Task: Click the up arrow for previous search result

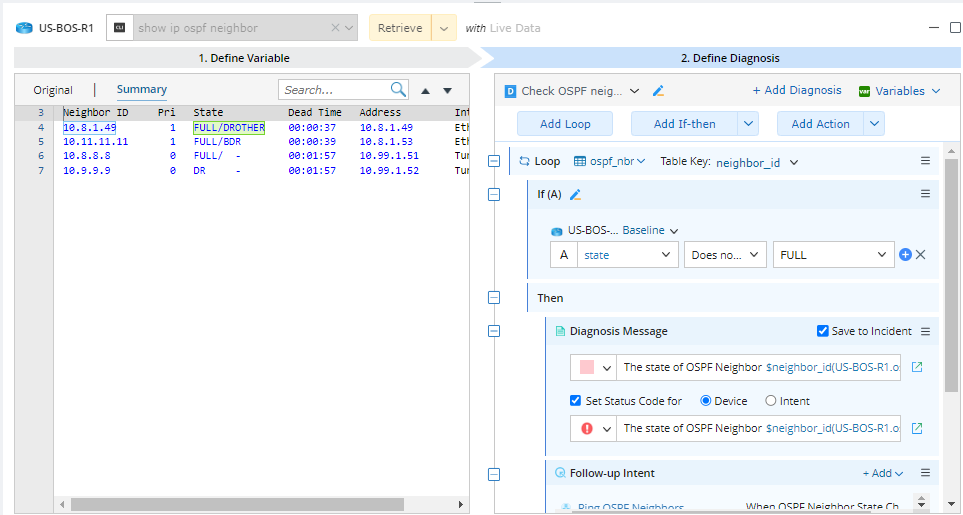Action: click(426, 91)
